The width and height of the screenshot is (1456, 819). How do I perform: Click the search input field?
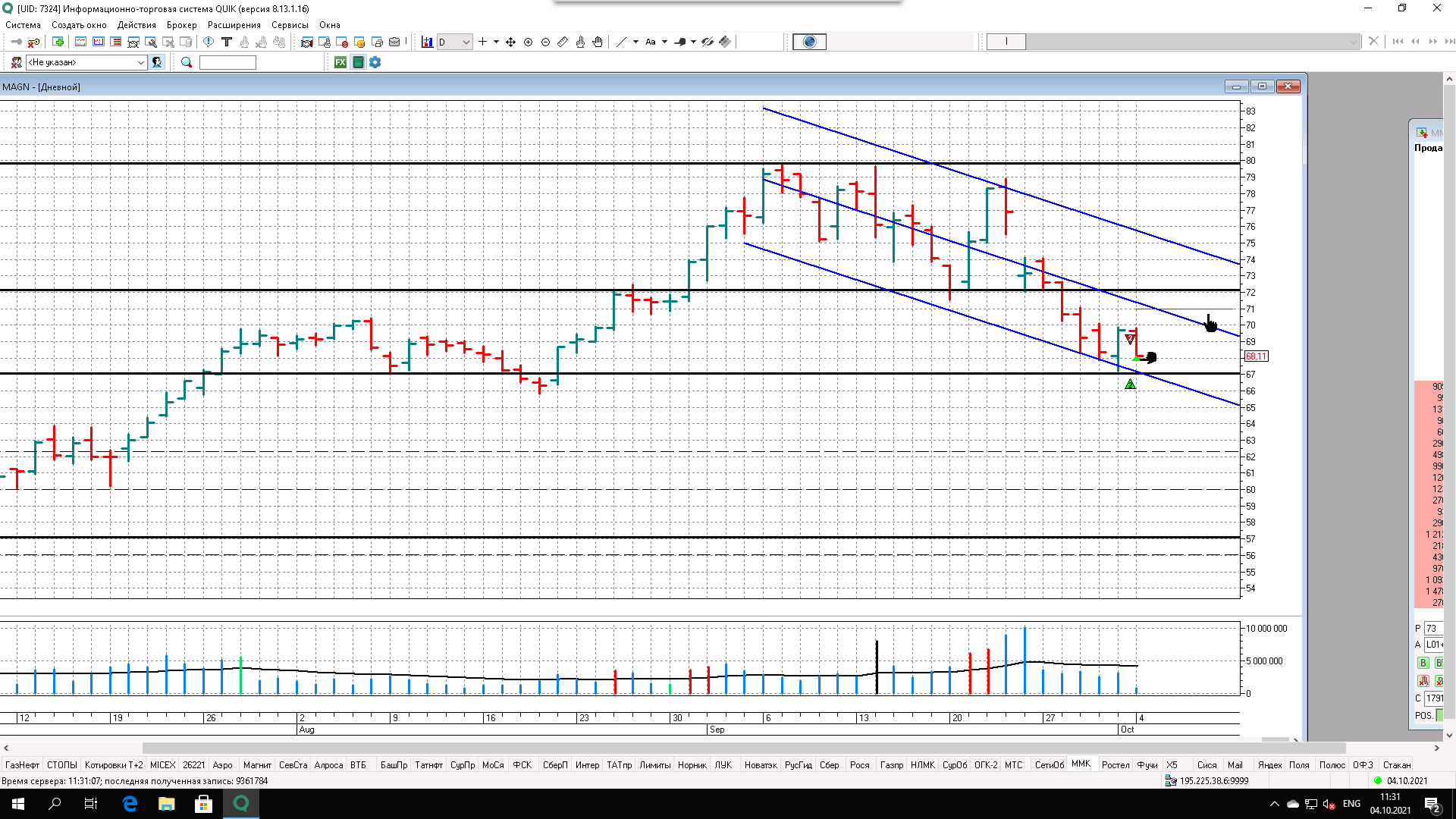tap(227, 62)
